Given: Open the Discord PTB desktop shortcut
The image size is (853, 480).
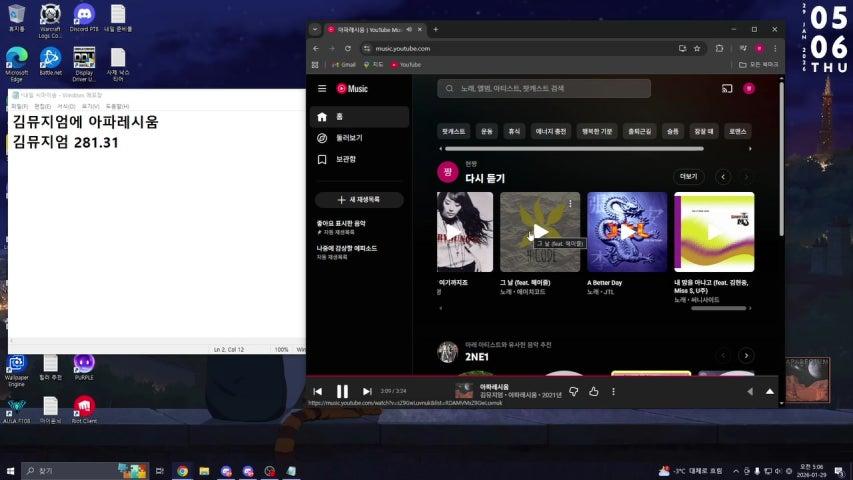Looking at the screenshot, I should point(84,18).
